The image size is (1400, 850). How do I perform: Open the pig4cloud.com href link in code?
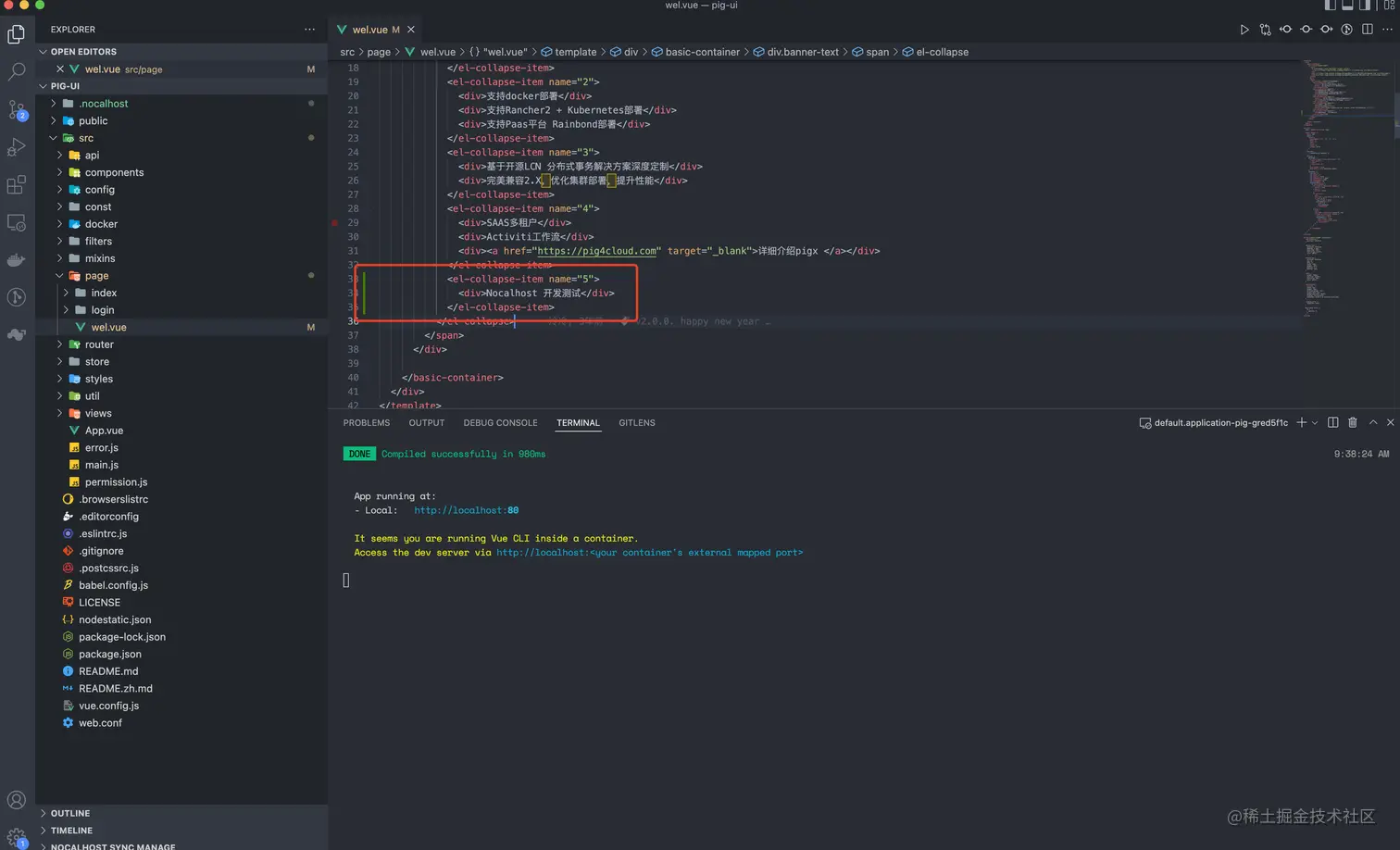(597, 251)
